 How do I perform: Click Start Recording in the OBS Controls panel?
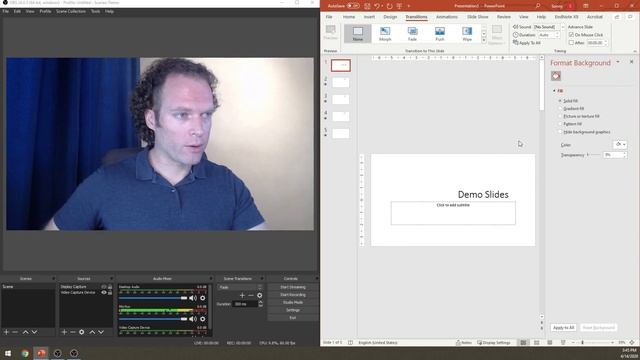293,295
